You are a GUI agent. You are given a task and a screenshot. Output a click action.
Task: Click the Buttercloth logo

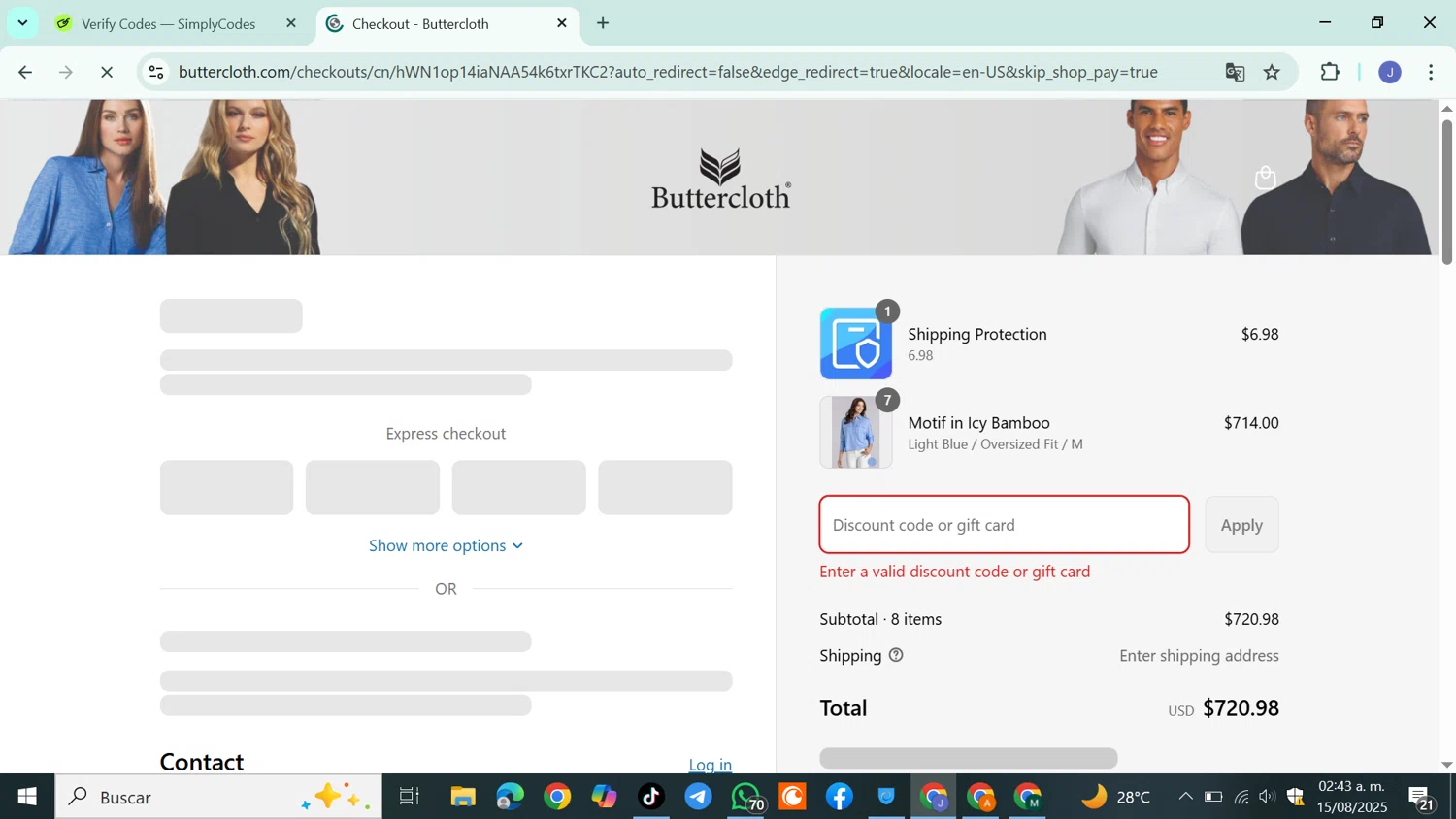pyautogui.click(x=720, y=179)
